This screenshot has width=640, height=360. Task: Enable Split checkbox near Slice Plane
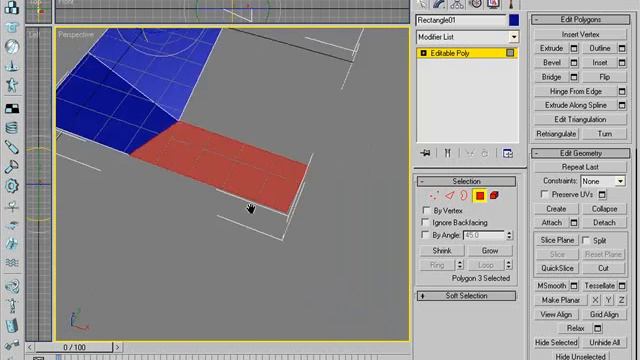[586, 240]
